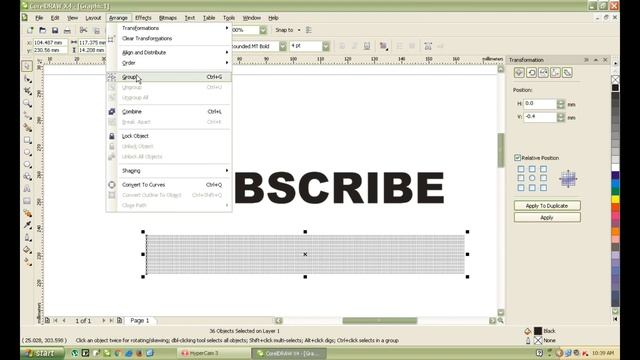The image size is (640, 360).
Task: Select the Interactive Blend tool in the toolbox
Action: pos(27,213)
